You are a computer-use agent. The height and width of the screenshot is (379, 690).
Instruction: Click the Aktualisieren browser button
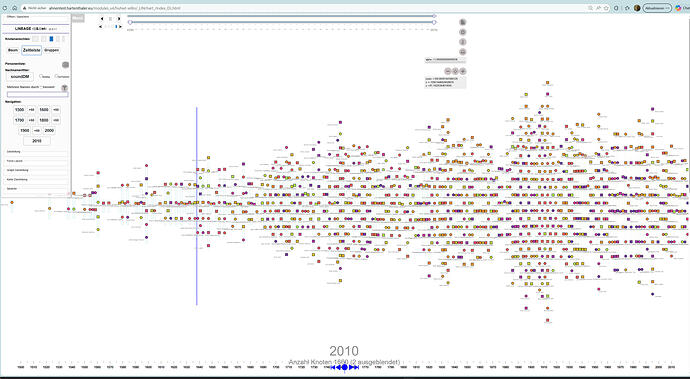pyautogui.click(x=657, y=8)
